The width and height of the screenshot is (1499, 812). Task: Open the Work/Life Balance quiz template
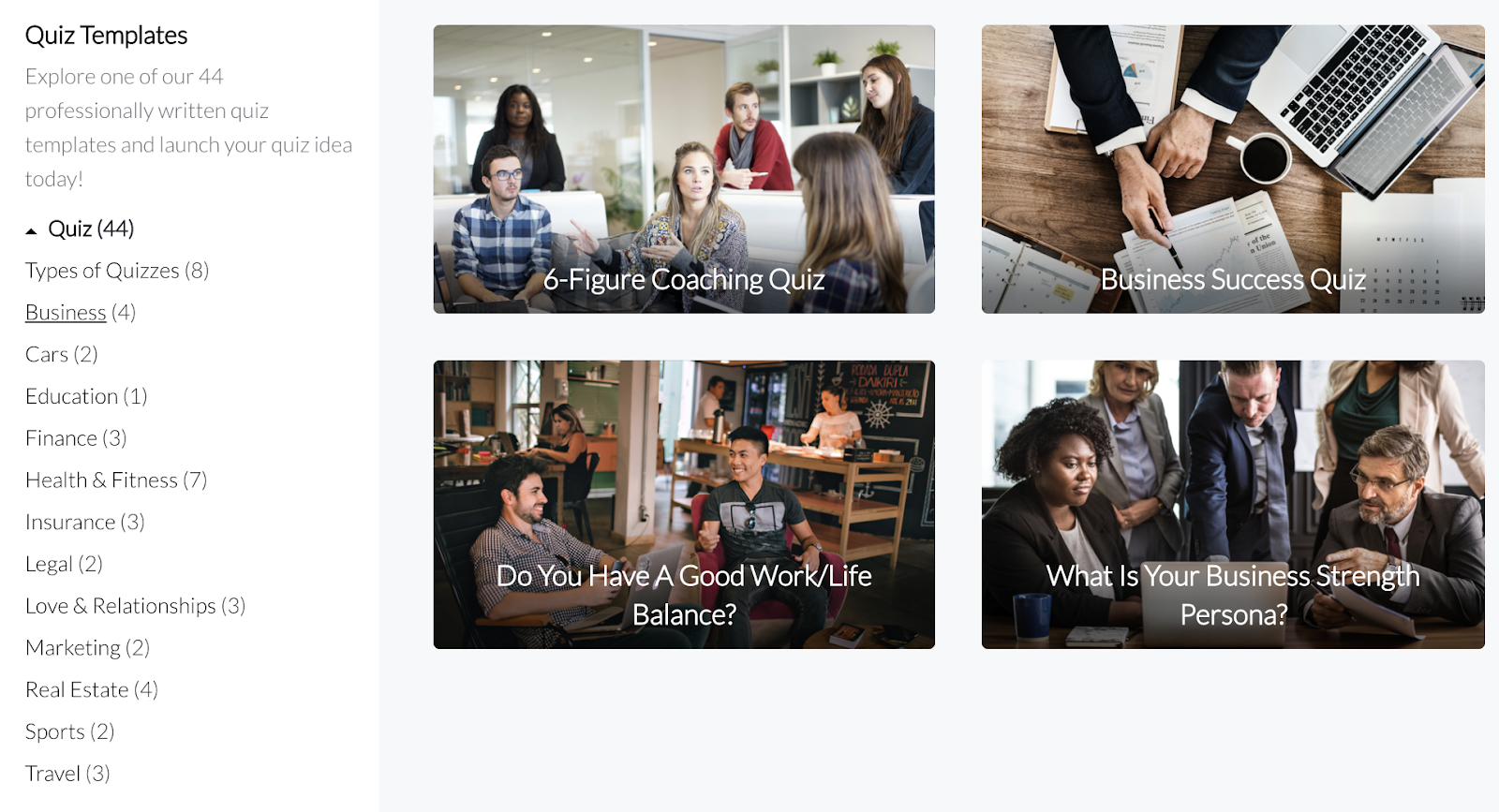coord(684,505)
